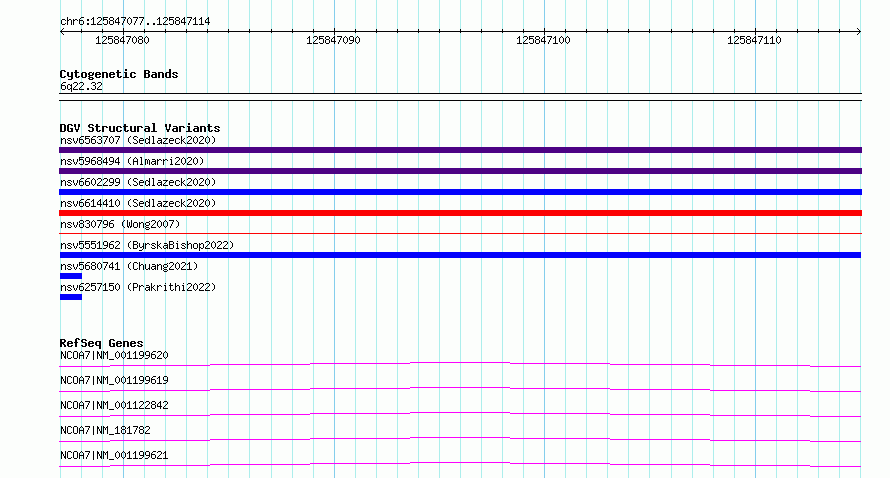Click ruler position 125847100

tap(543, 40)
